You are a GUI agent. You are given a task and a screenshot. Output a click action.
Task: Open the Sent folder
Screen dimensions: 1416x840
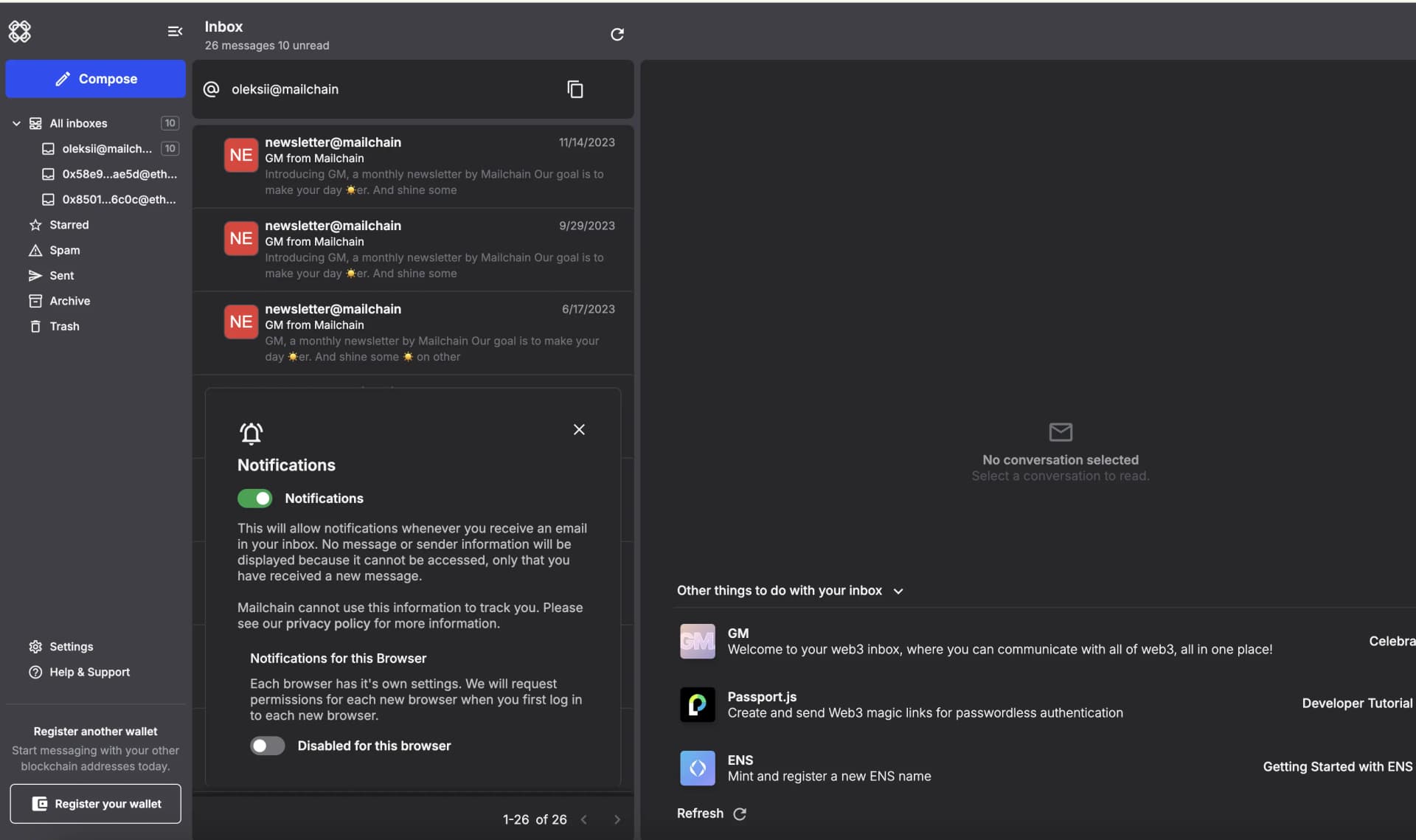(62, 275)
